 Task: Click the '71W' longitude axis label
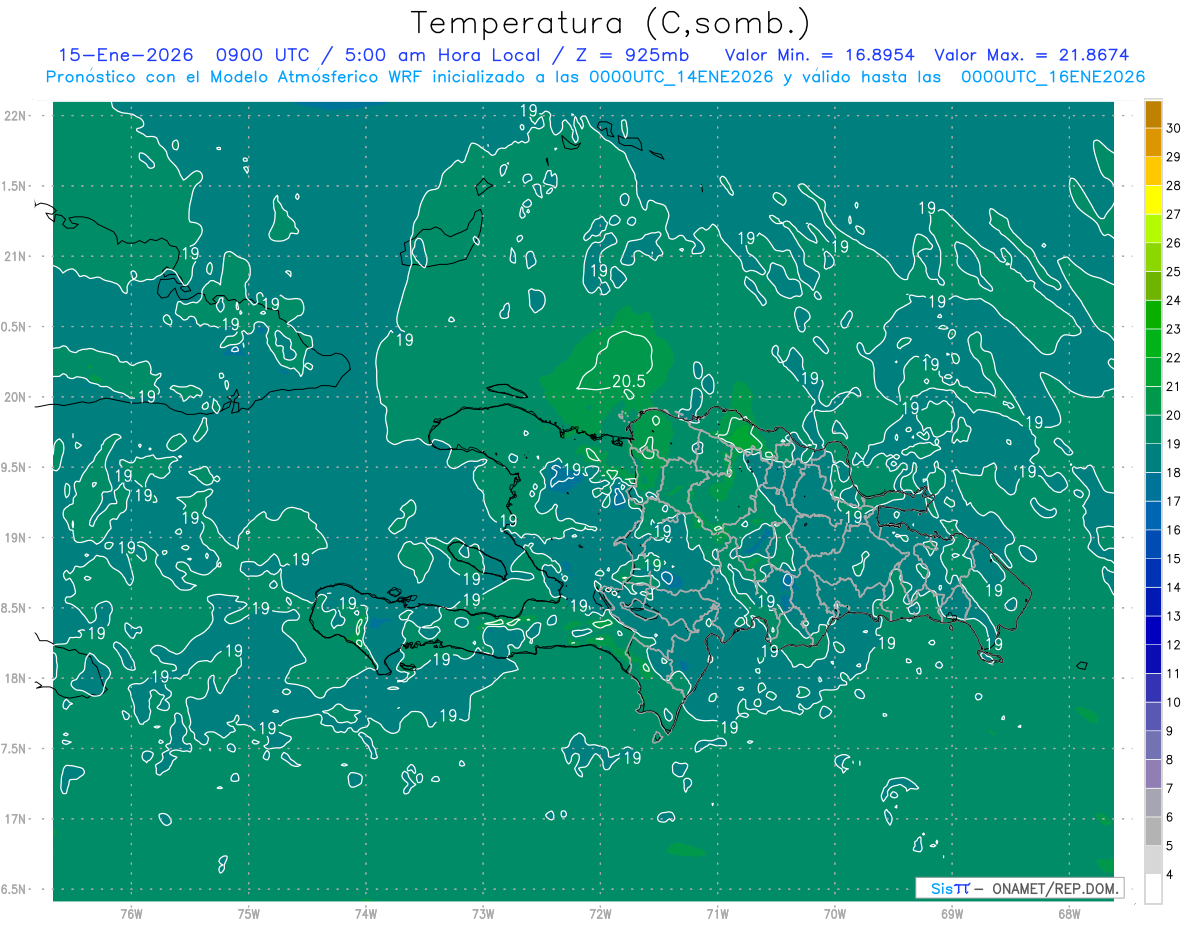tap(718, 913)
